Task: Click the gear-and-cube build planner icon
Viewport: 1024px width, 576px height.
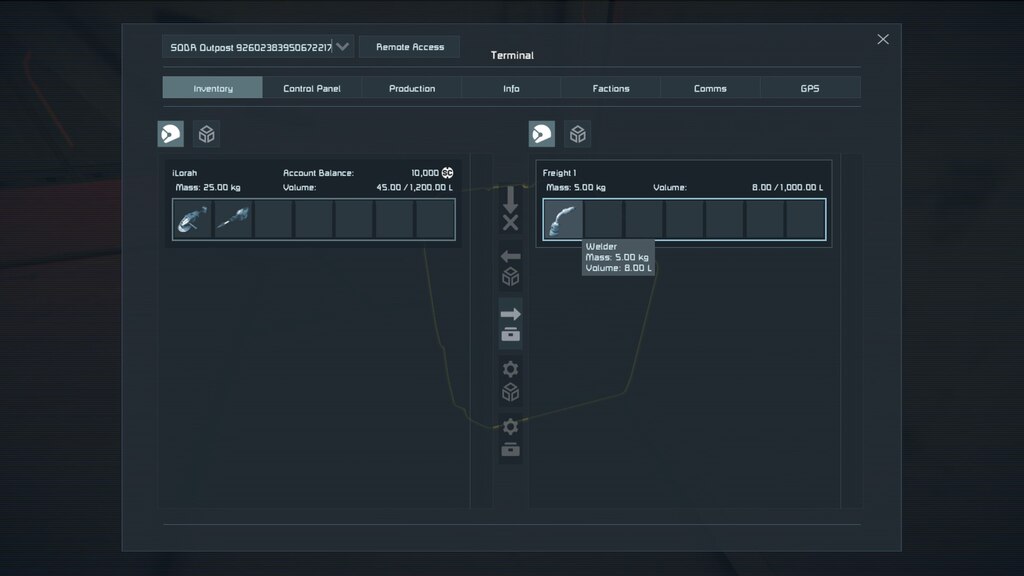Action: pos(510,380)
